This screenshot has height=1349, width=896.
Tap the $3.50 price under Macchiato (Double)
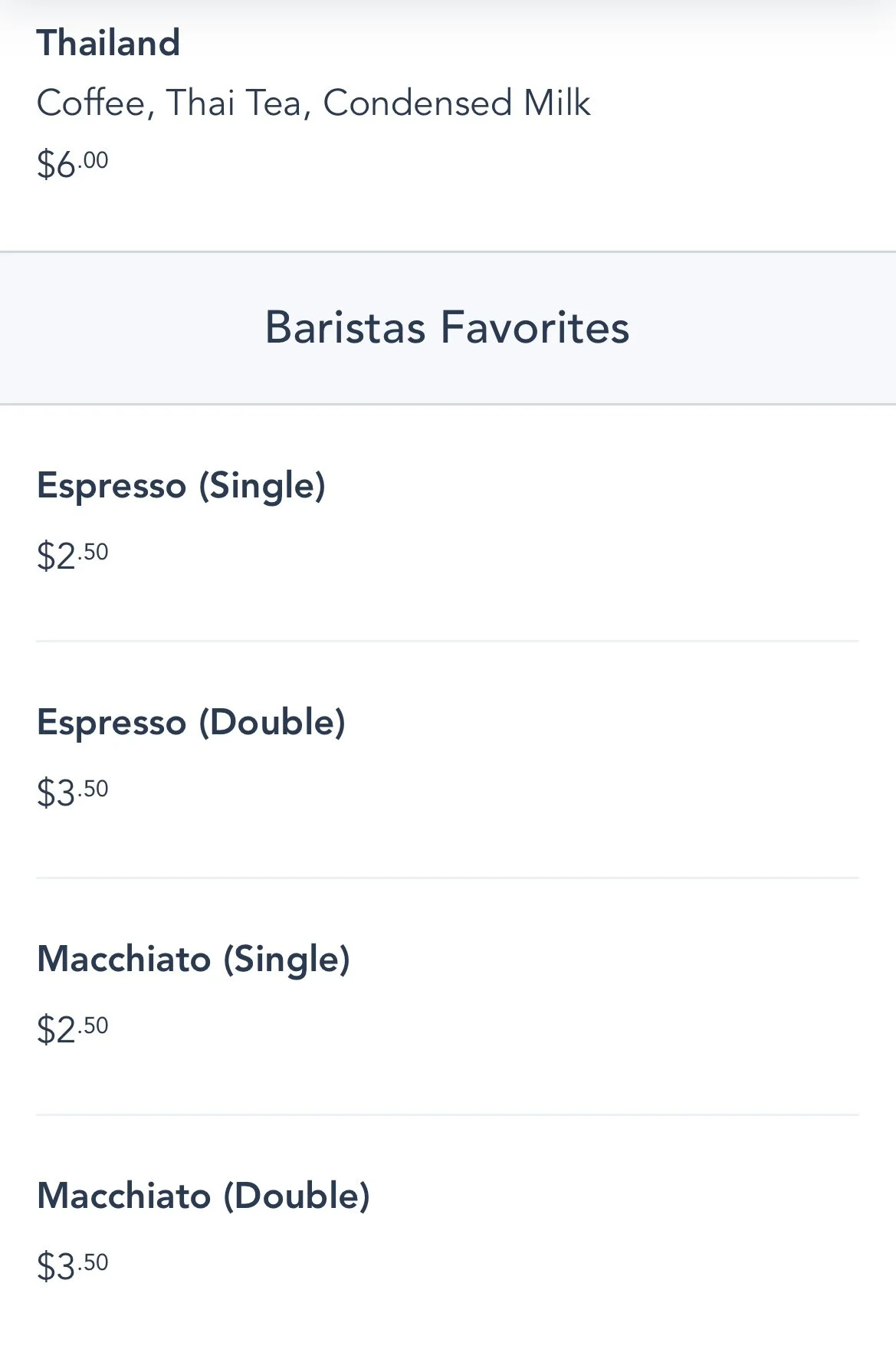point(73,1265)
